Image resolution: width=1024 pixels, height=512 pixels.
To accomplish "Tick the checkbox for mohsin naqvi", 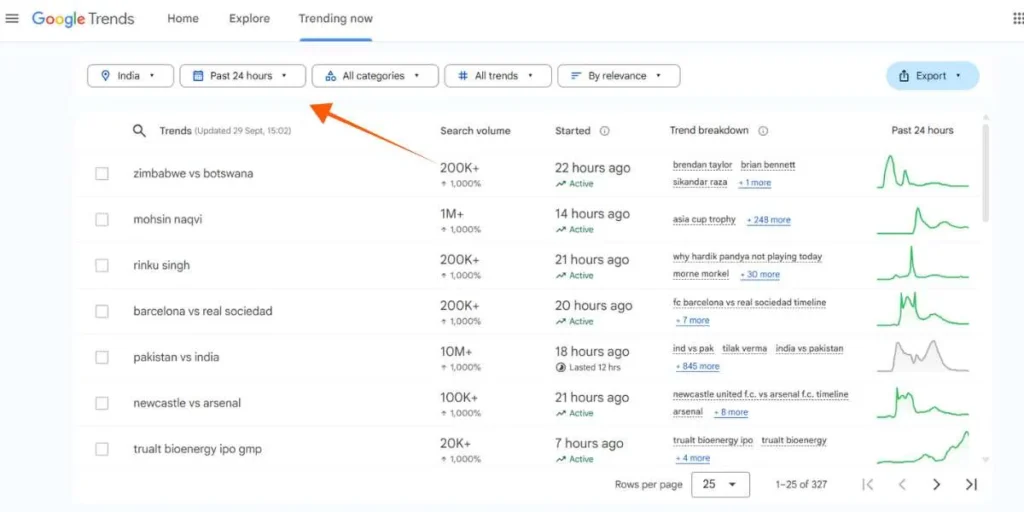I will point(102,220).
